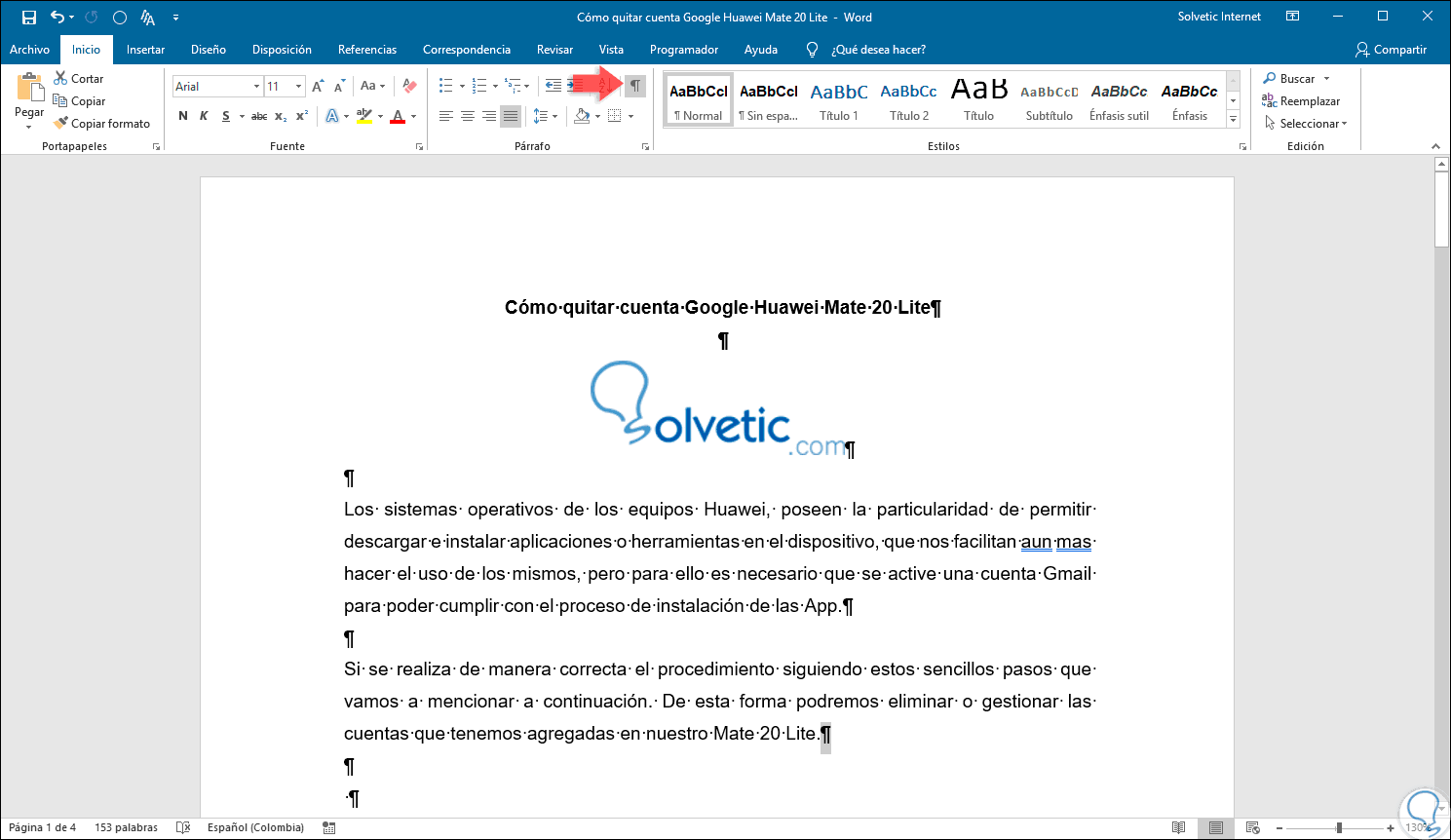The width and height of the screenshot is (1451, 840).
Task: Apply the Título 1 style
Action: click(x=839, y=100)
